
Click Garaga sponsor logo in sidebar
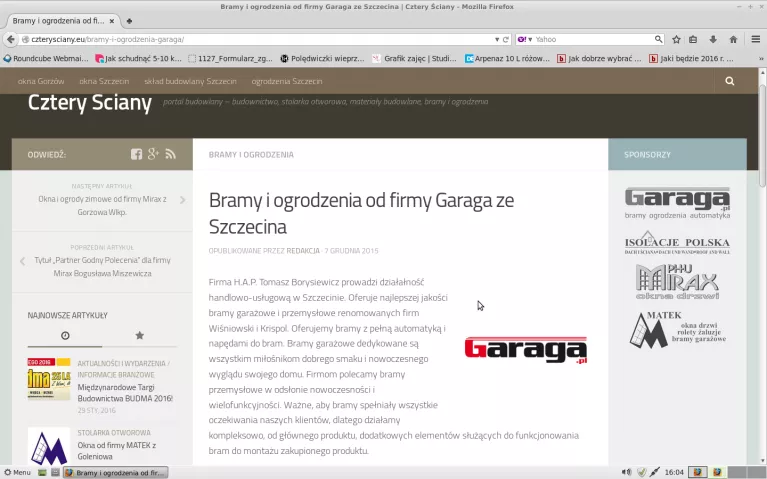tap(677, 203)
